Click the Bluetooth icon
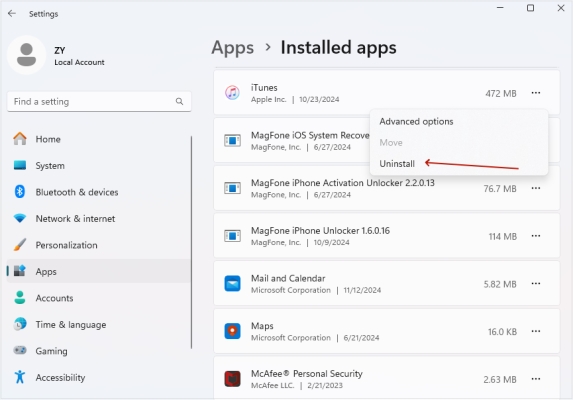Viewport: 573px width, 400px height. click(x=20, y=192)
